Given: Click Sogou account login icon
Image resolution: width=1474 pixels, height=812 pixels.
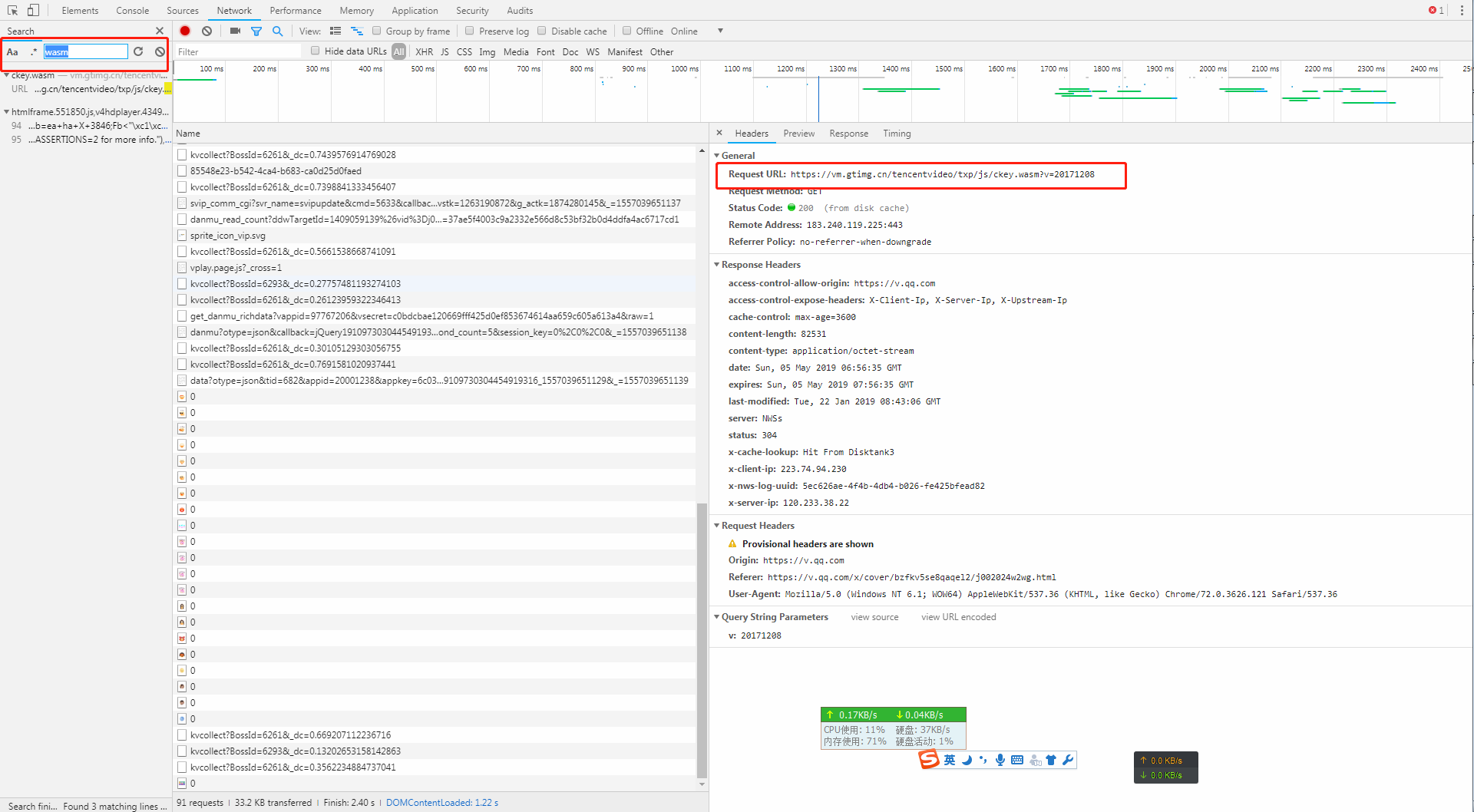Looking at the screenshot, I should pos(1035,760).
